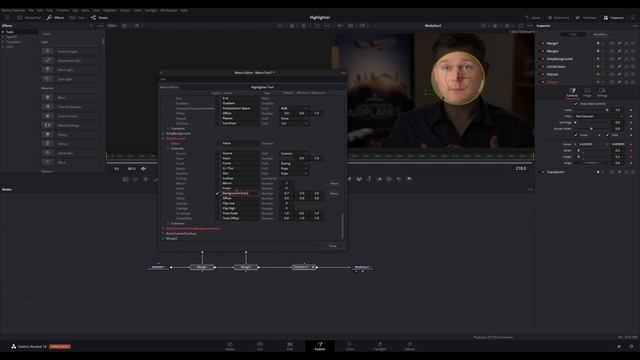Toggle the Solid checkbox in Inspector

coord(607,135)
